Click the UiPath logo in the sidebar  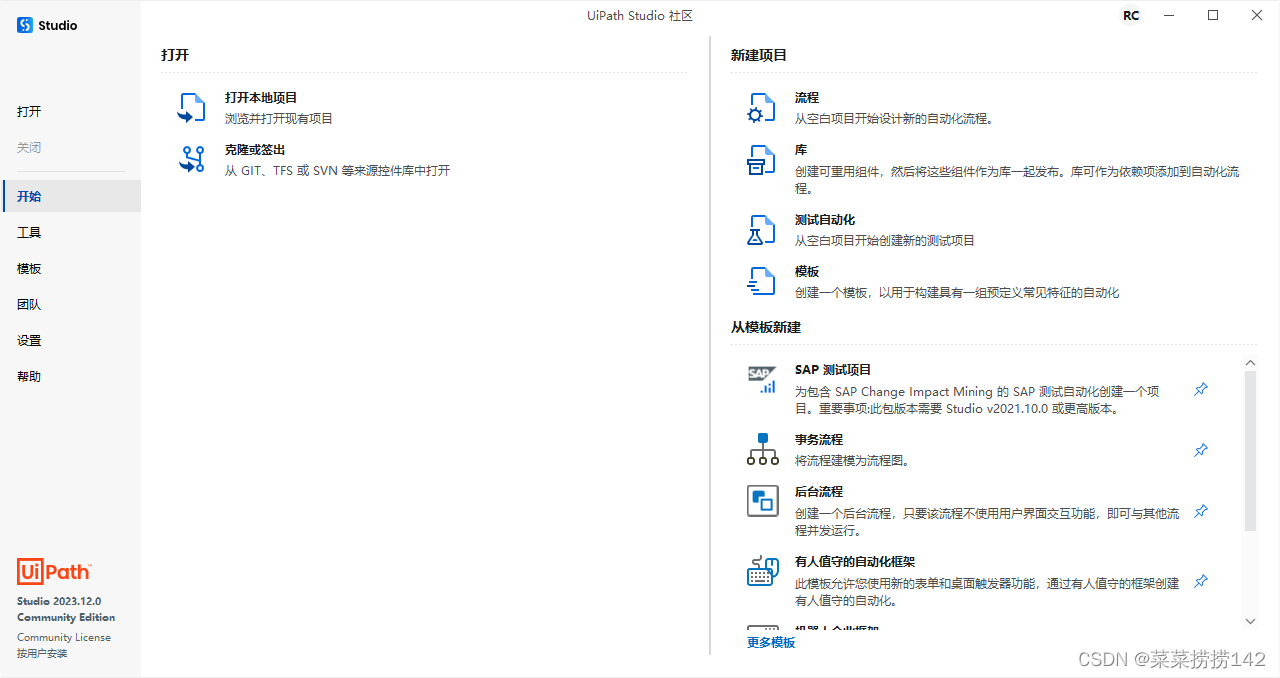54,571
